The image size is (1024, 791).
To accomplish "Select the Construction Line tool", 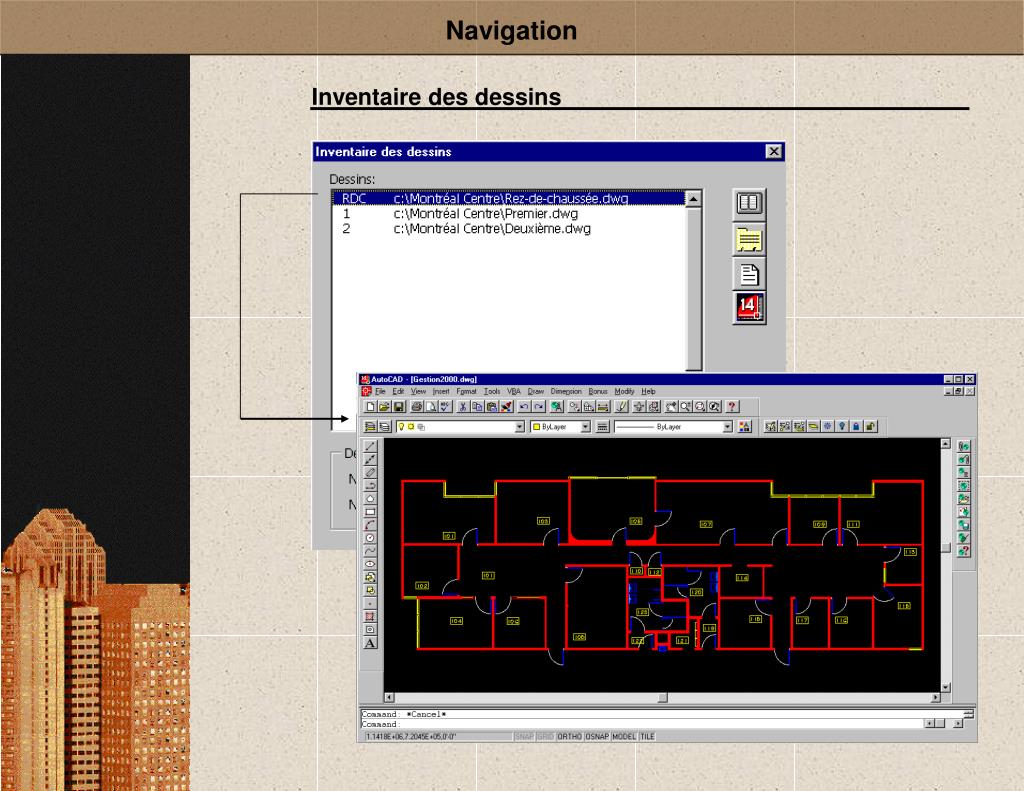I will [370, 459].
